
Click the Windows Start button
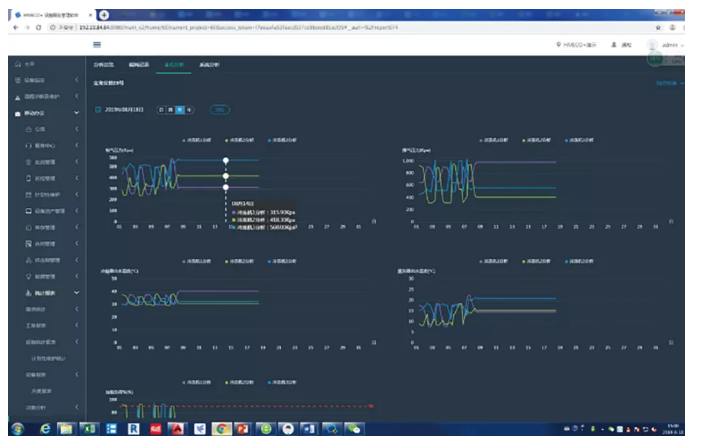[x=18, y=429]
